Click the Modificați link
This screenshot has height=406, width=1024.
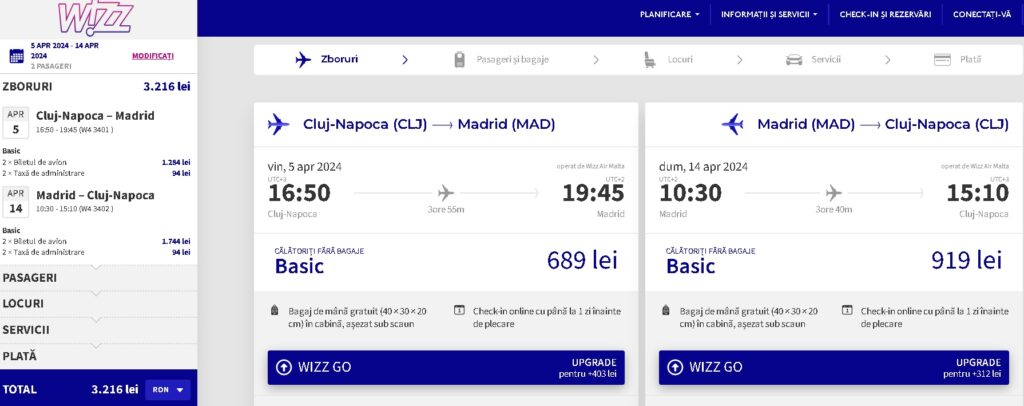click(153, 56)
